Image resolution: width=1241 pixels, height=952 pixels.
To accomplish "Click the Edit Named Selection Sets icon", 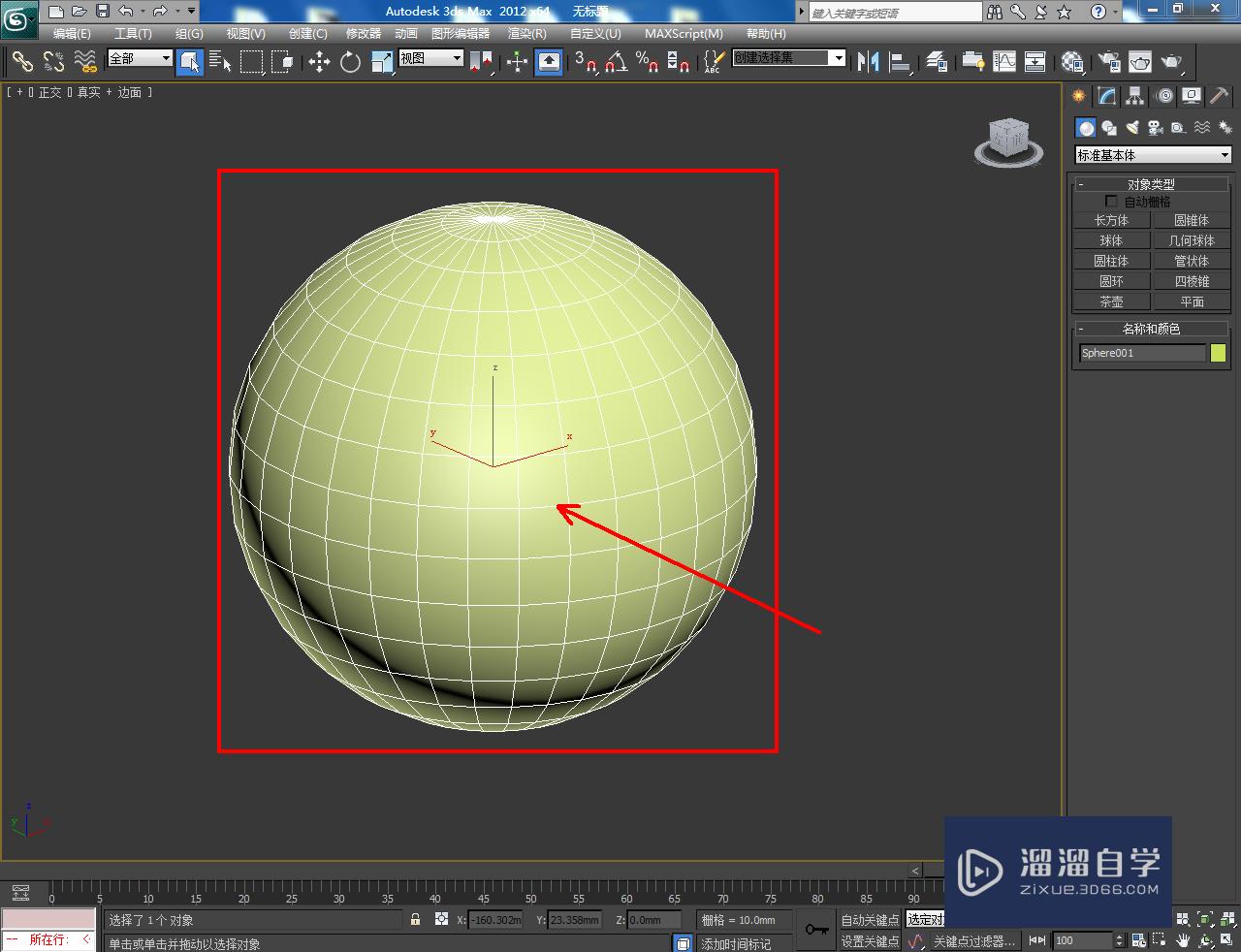I will [x=714, y=62].
